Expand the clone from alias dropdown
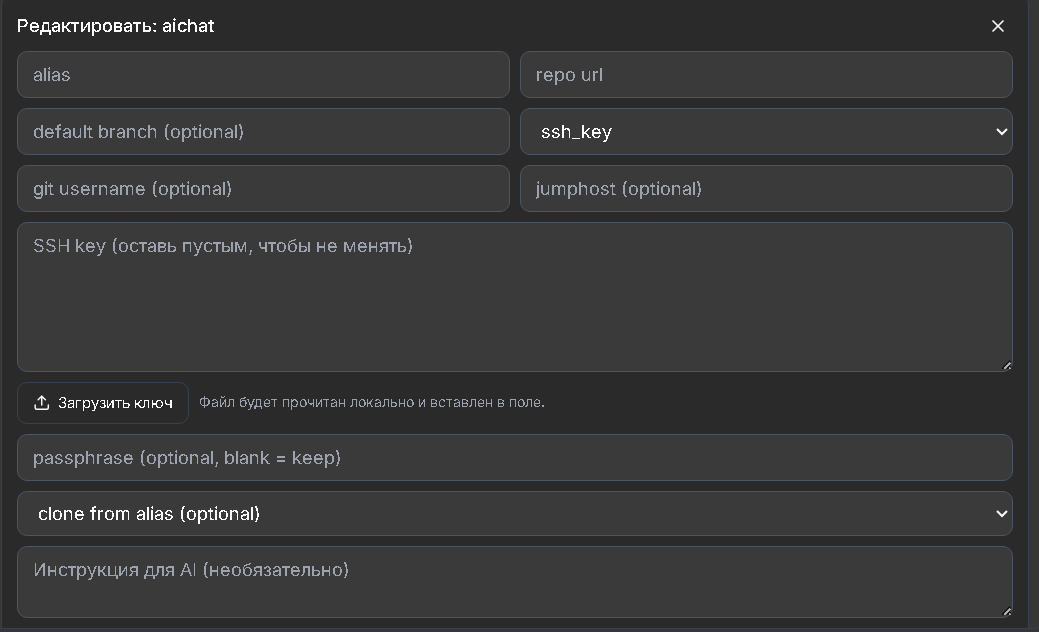The height and width of the screenshot is (632, 1039). pos(515,513)
